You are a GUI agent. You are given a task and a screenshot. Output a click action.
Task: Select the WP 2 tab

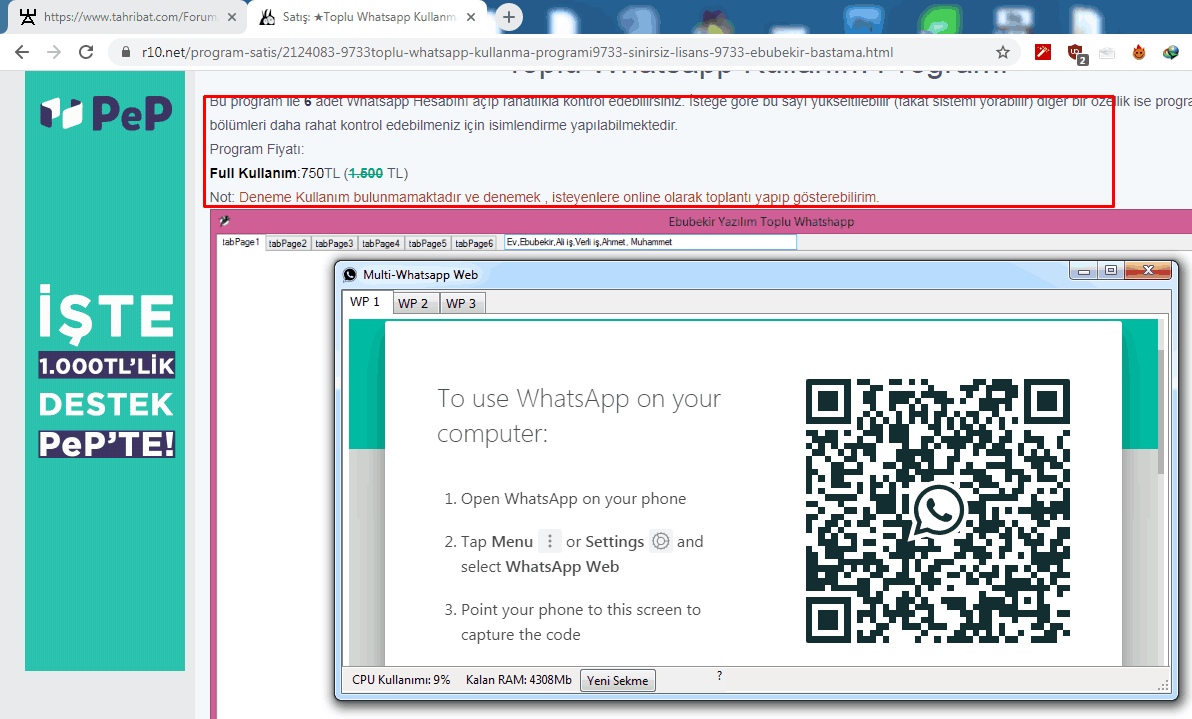click(412, 303)
